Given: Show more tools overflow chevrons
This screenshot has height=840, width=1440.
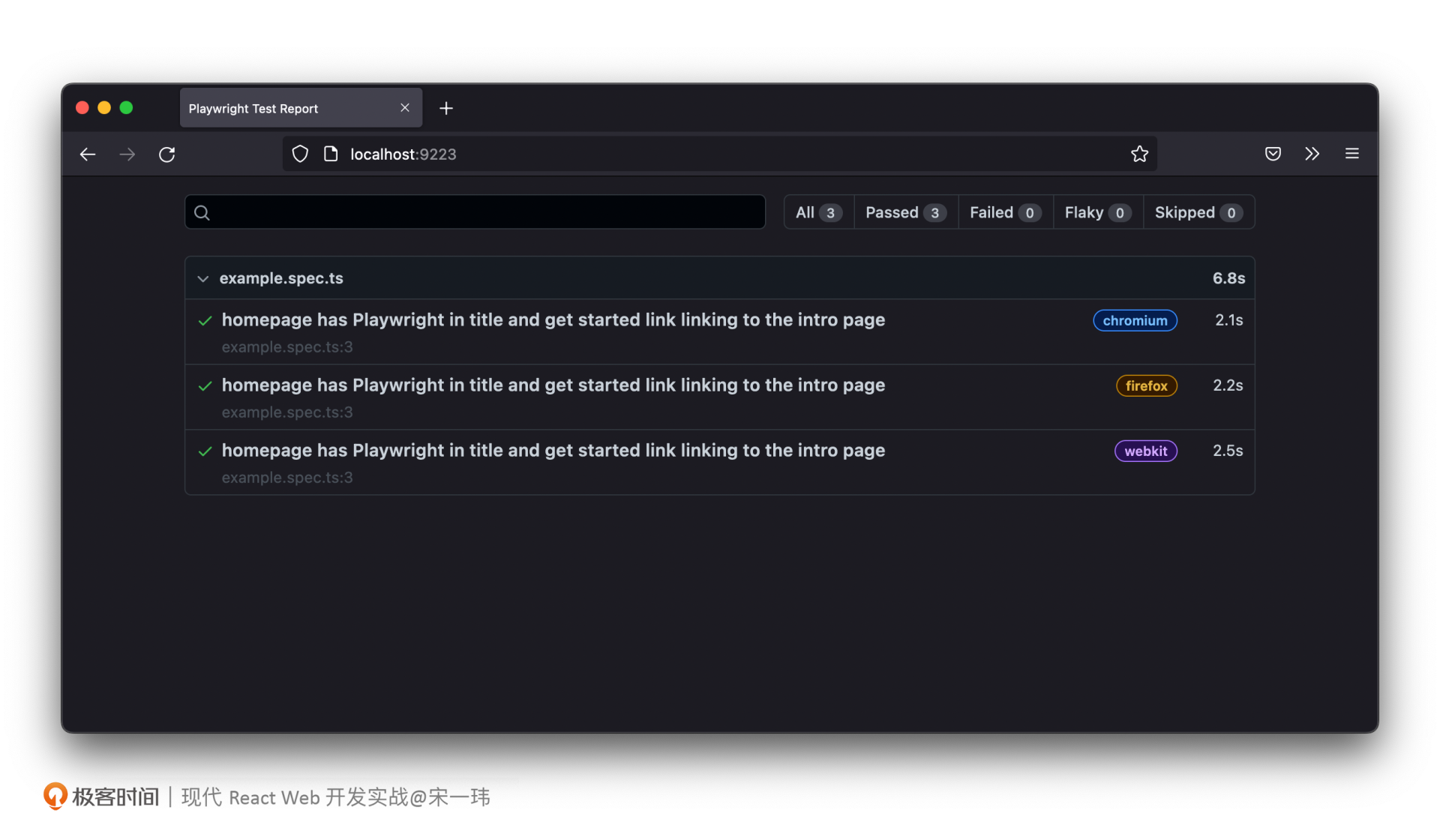Looking at the screenshot, I should pyautogui.click(x=1312, y=154).
